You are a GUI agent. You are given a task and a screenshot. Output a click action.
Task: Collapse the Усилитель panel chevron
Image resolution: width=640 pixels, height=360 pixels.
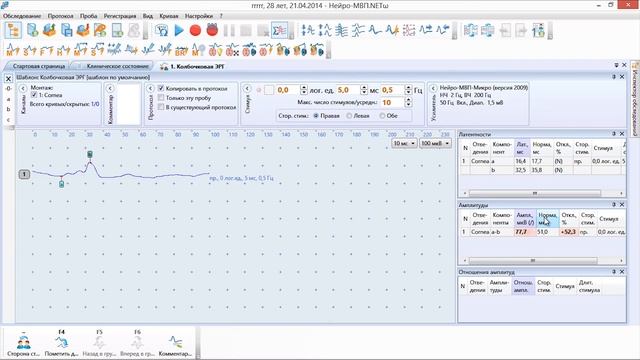(x=433, y=88)
